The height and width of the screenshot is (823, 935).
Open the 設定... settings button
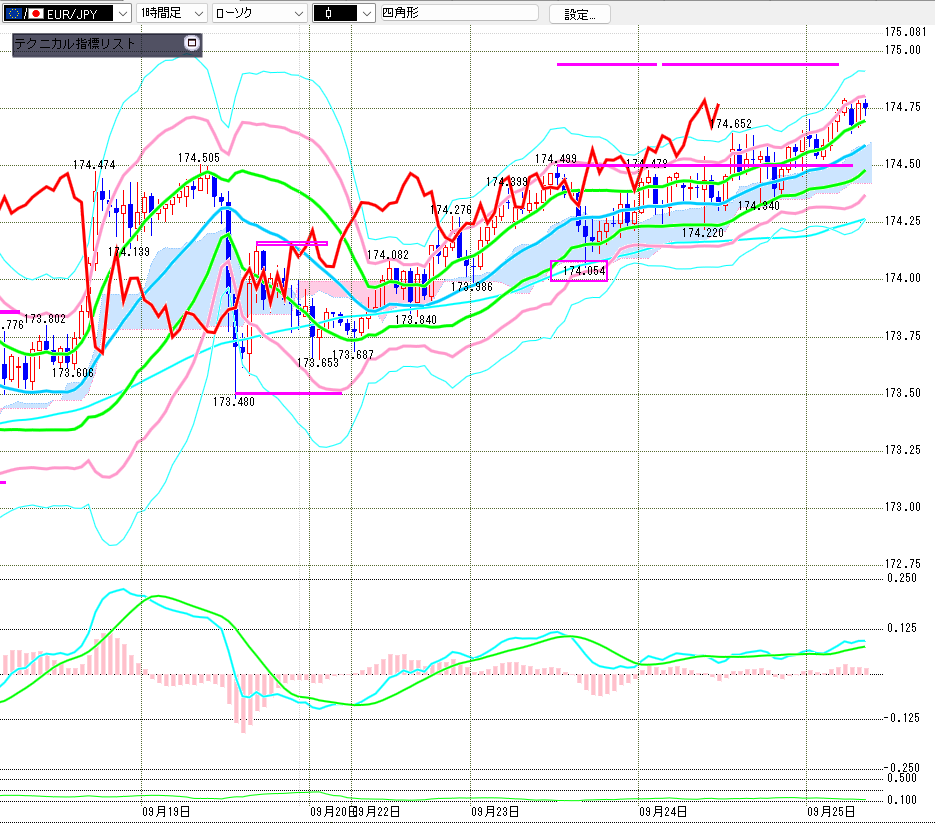586,14
